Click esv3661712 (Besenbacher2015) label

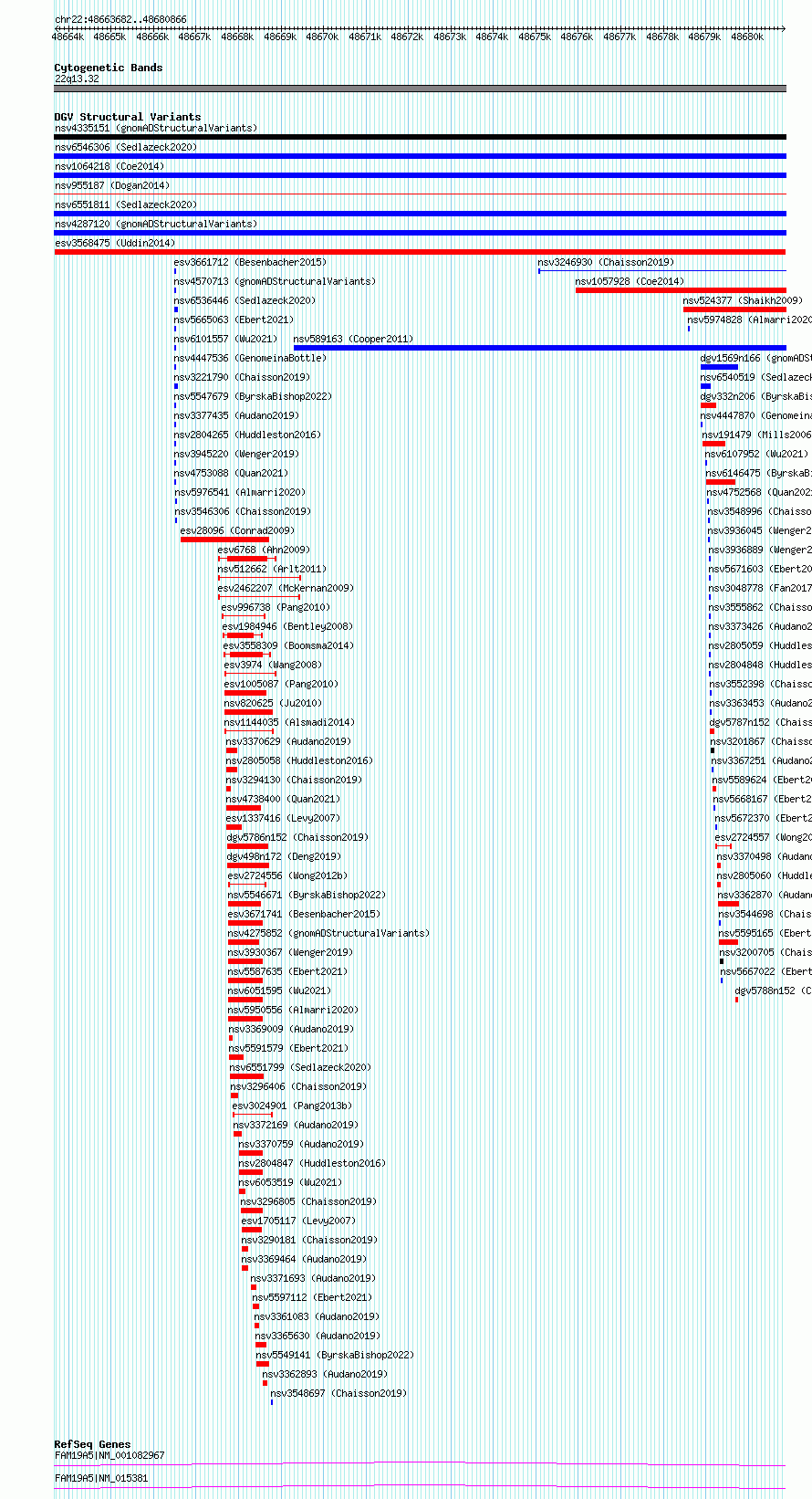tap(250, 262)
